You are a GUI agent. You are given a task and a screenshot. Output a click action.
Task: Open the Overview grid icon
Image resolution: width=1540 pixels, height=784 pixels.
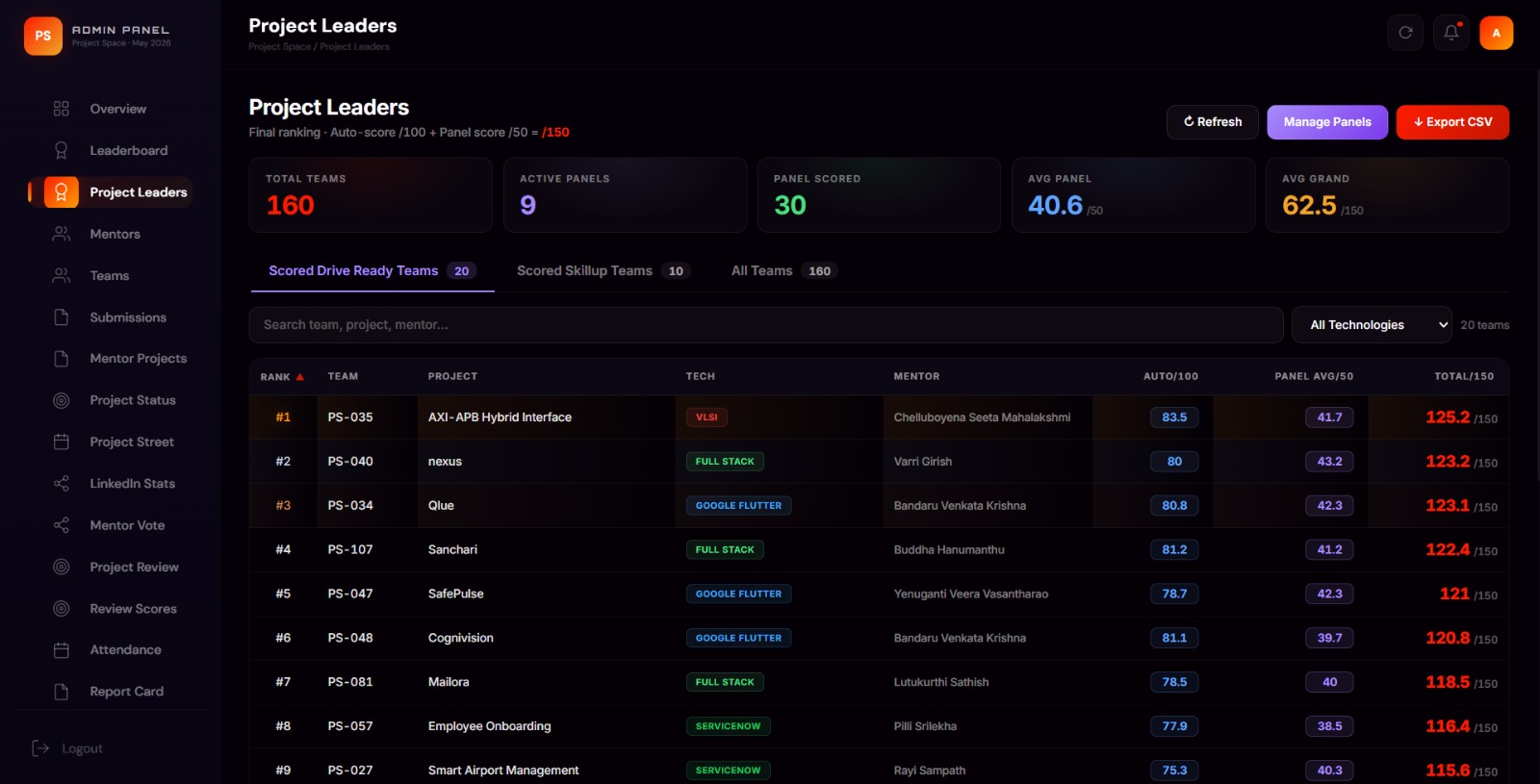(62, 109)
